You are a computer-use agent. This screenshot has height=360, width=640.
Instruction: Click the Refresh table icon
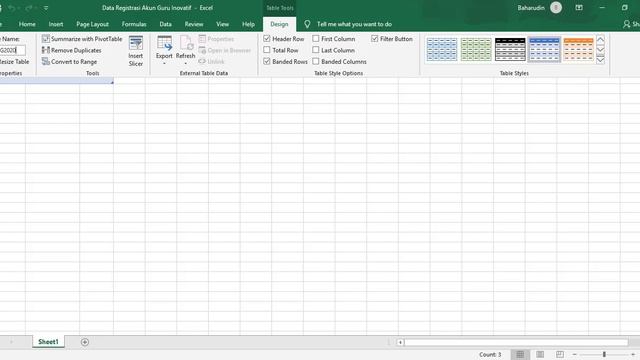coord(186,43)
